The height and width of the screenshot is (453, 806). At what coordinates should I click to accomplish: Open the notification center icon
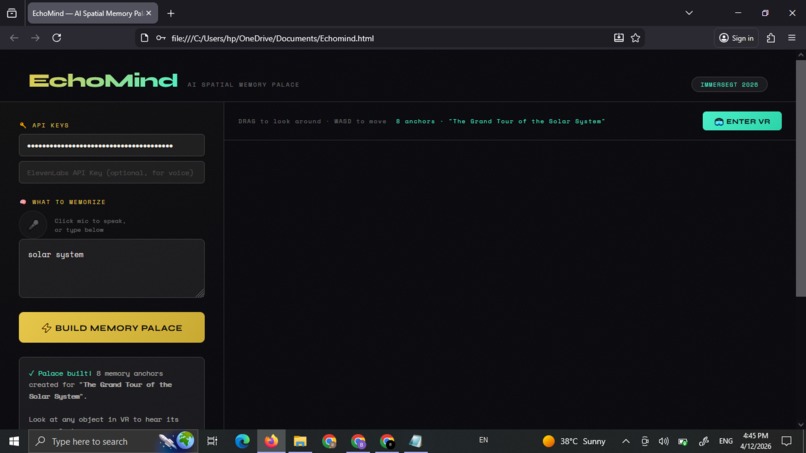786,441
